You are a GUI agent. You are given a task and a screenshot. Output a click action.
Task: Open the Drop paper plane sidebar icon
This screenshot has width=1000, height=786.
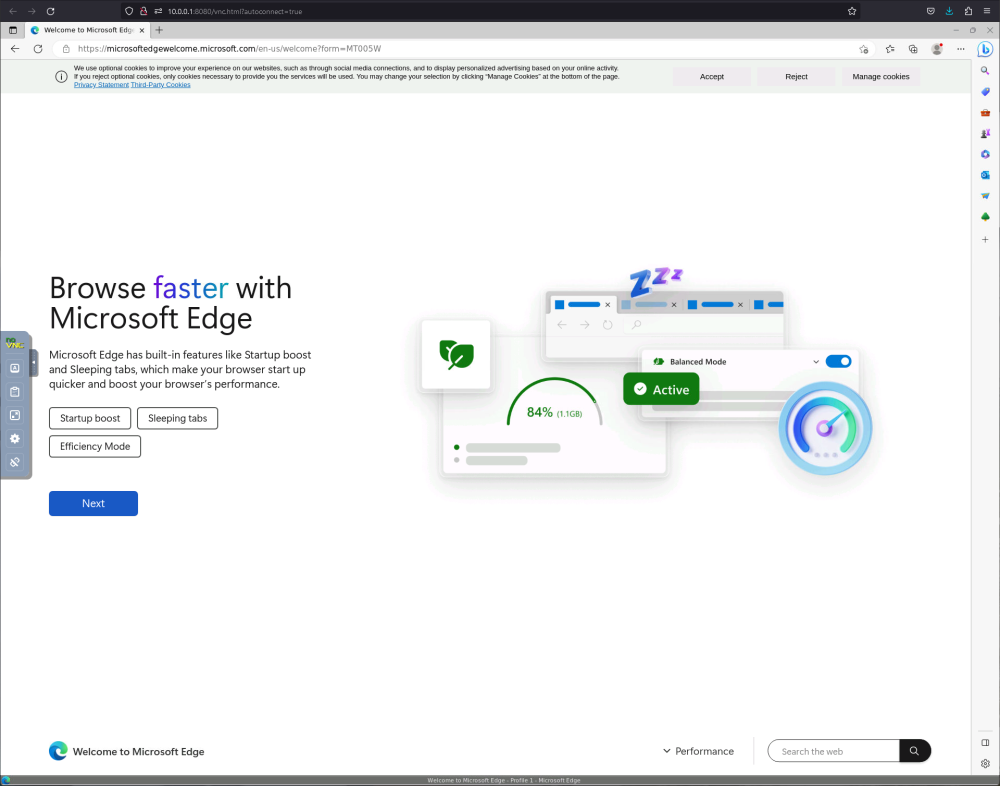pos(985,196)
